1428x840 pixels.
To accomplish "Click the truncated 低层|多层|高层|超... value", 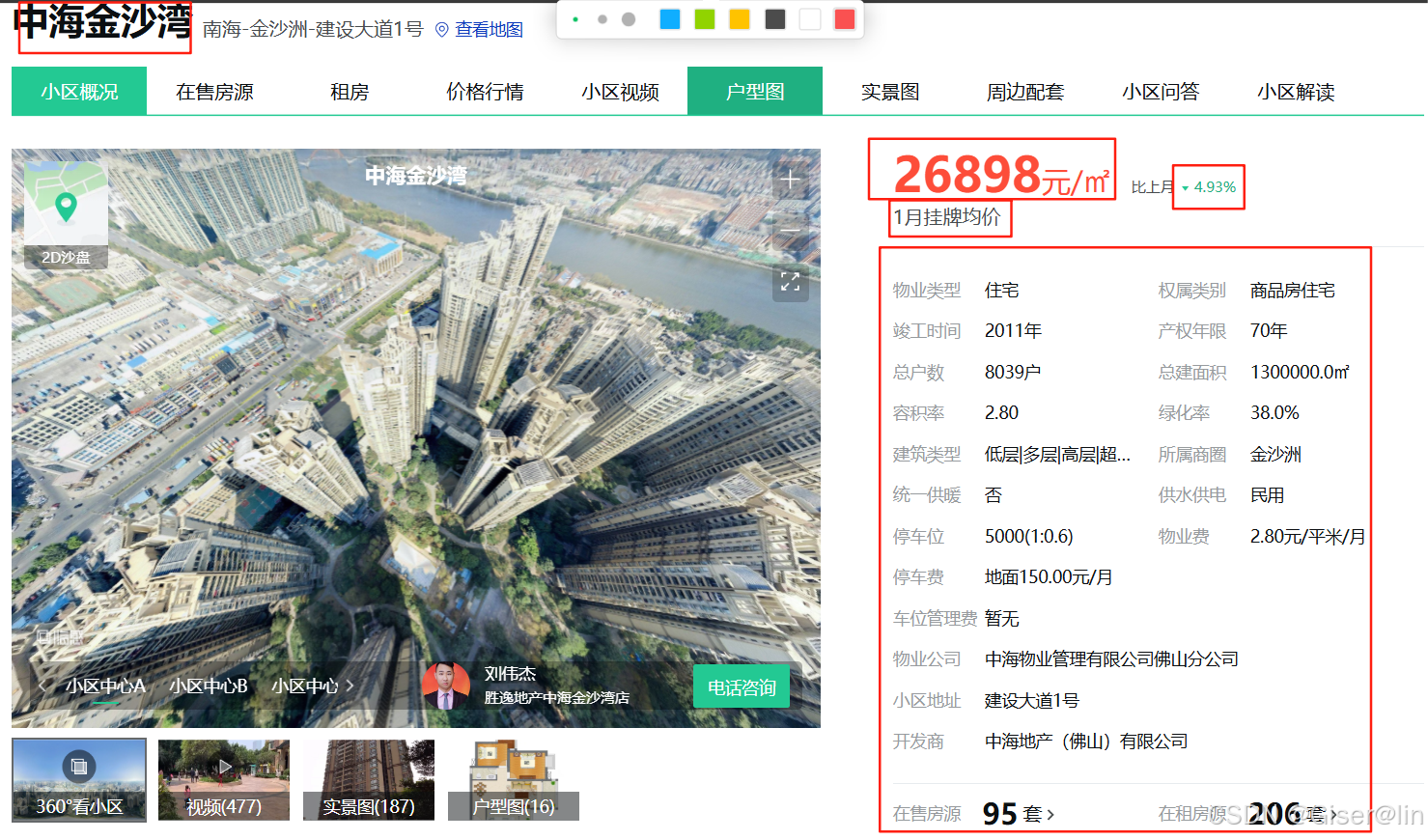I will click(x=1057, y=454).
